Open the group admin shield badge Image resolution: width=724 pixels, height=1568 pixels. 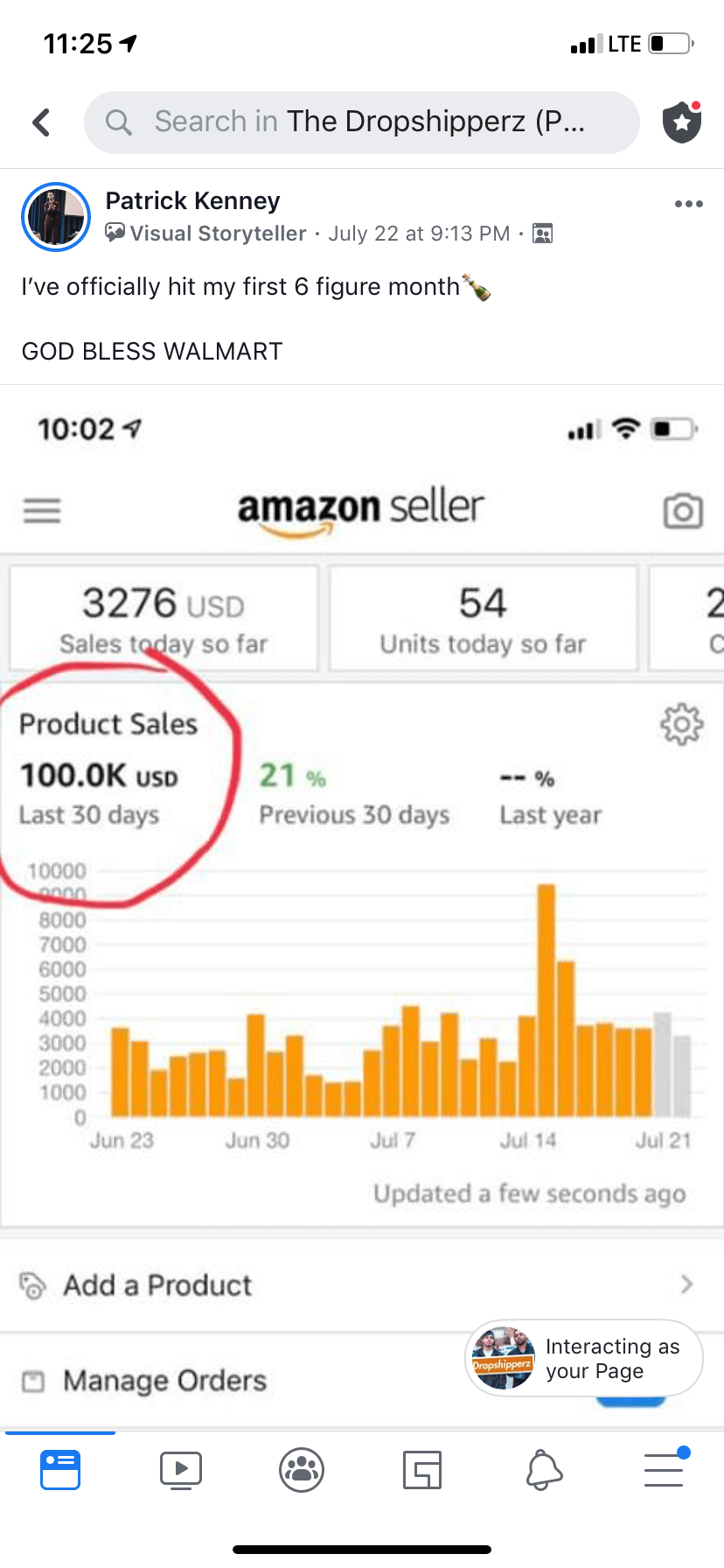682,122
